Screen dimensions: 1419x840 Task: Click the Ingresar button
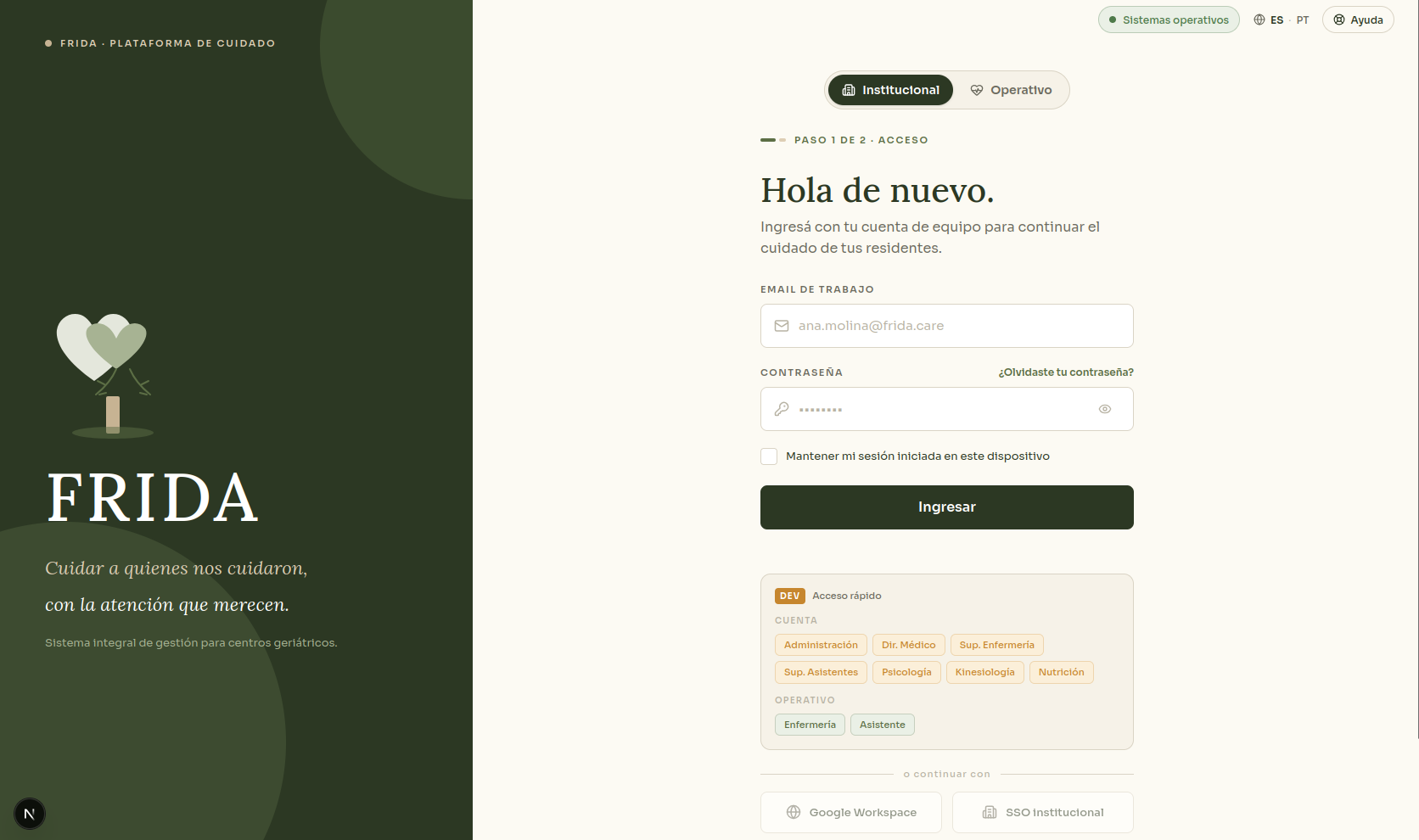point(947,507)
